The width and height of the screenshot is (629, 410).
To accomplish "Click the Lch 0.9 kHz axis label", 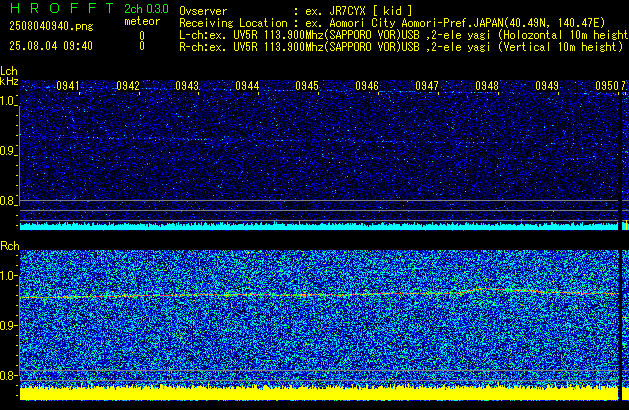I will click(x=8, y=151).
